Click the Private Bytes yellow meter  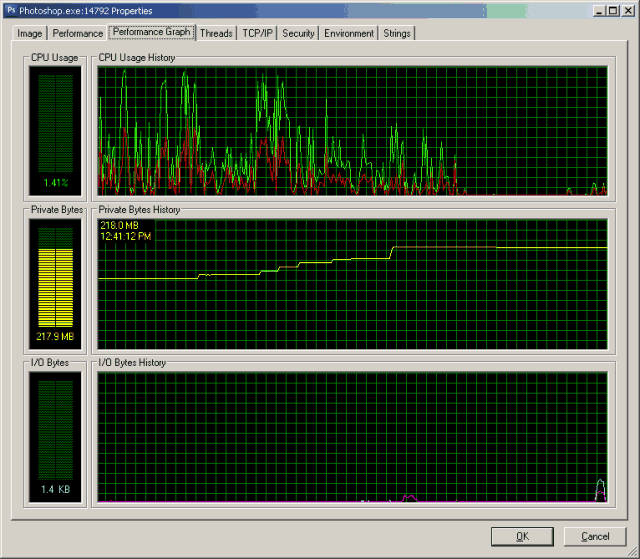tap(56, 287)
